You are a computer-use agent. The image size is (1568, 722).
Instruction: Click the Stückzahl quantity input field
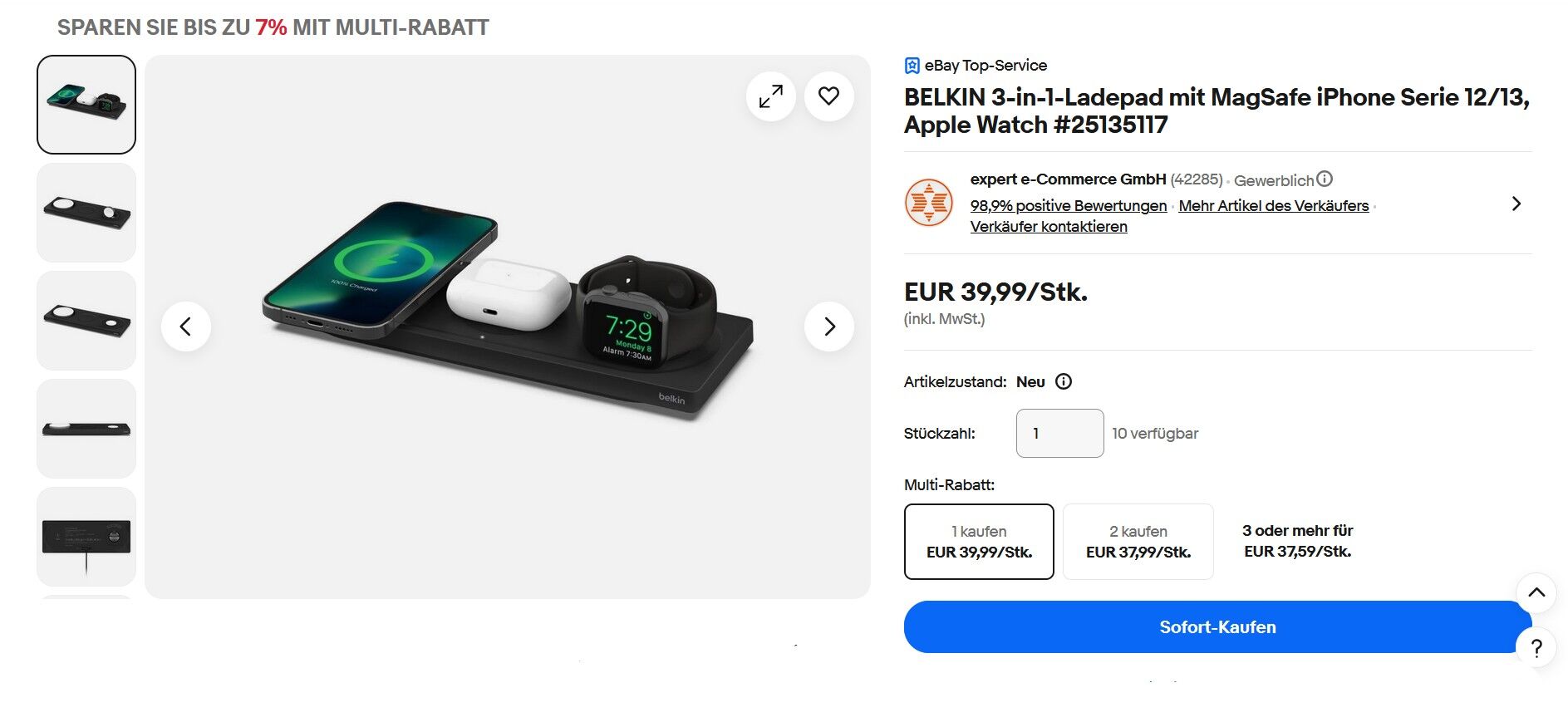point(1060,433)
